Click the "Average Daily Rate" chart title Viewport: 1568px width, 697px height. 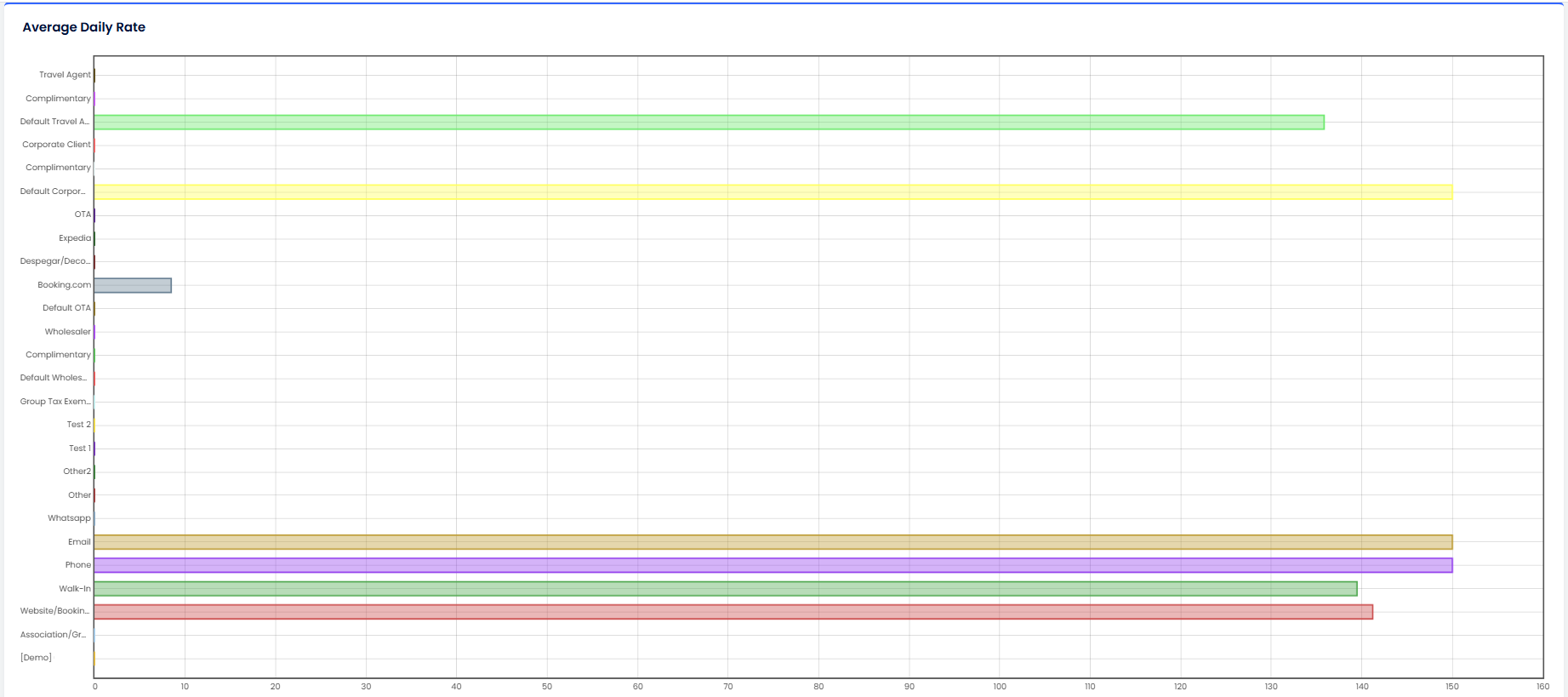click(x=84, y=27)
